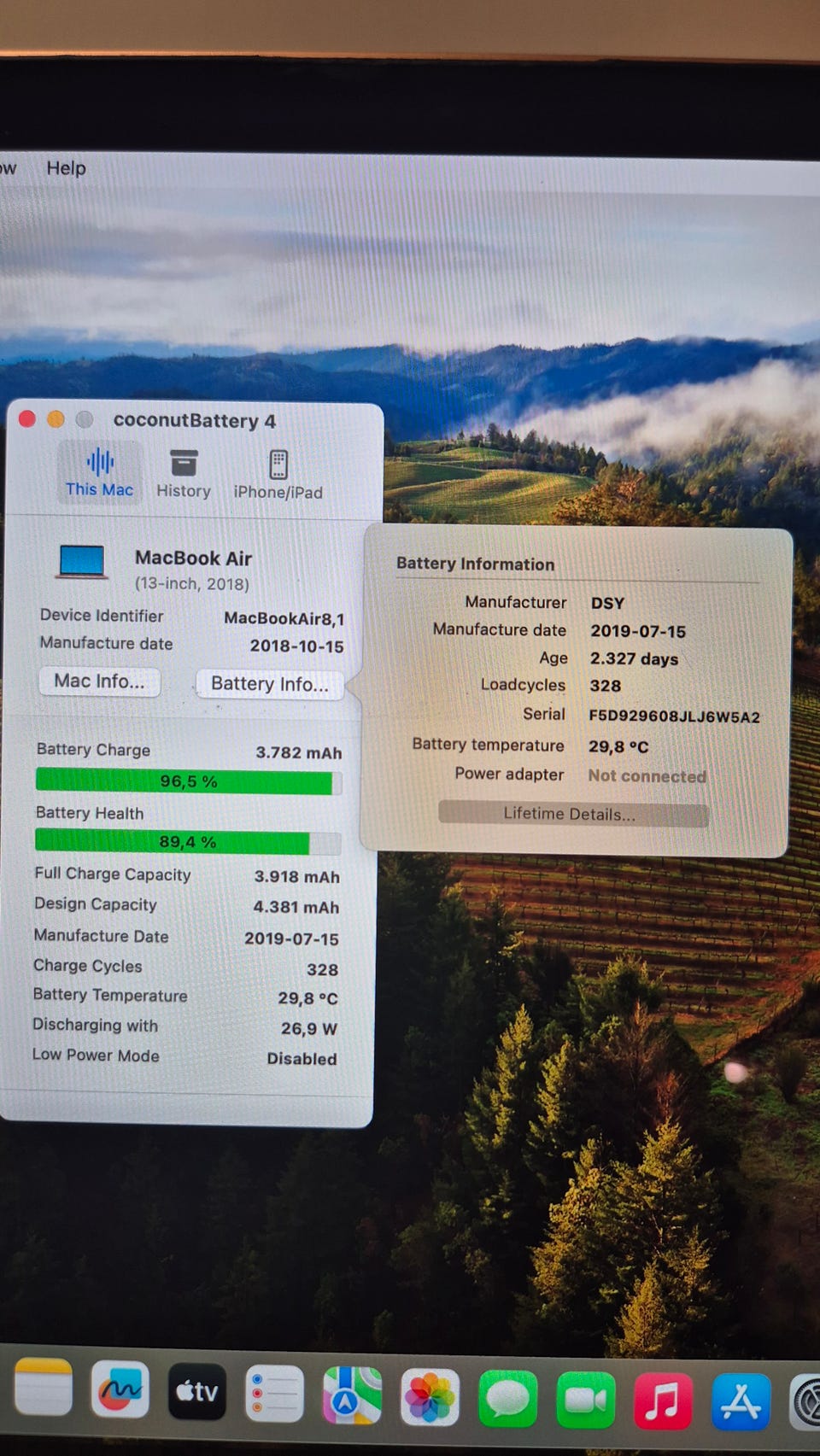Click the Manufacturer DSY value
Image resolution: width=820 pixels, height=1456 pixels.
(x=607, y=603)
